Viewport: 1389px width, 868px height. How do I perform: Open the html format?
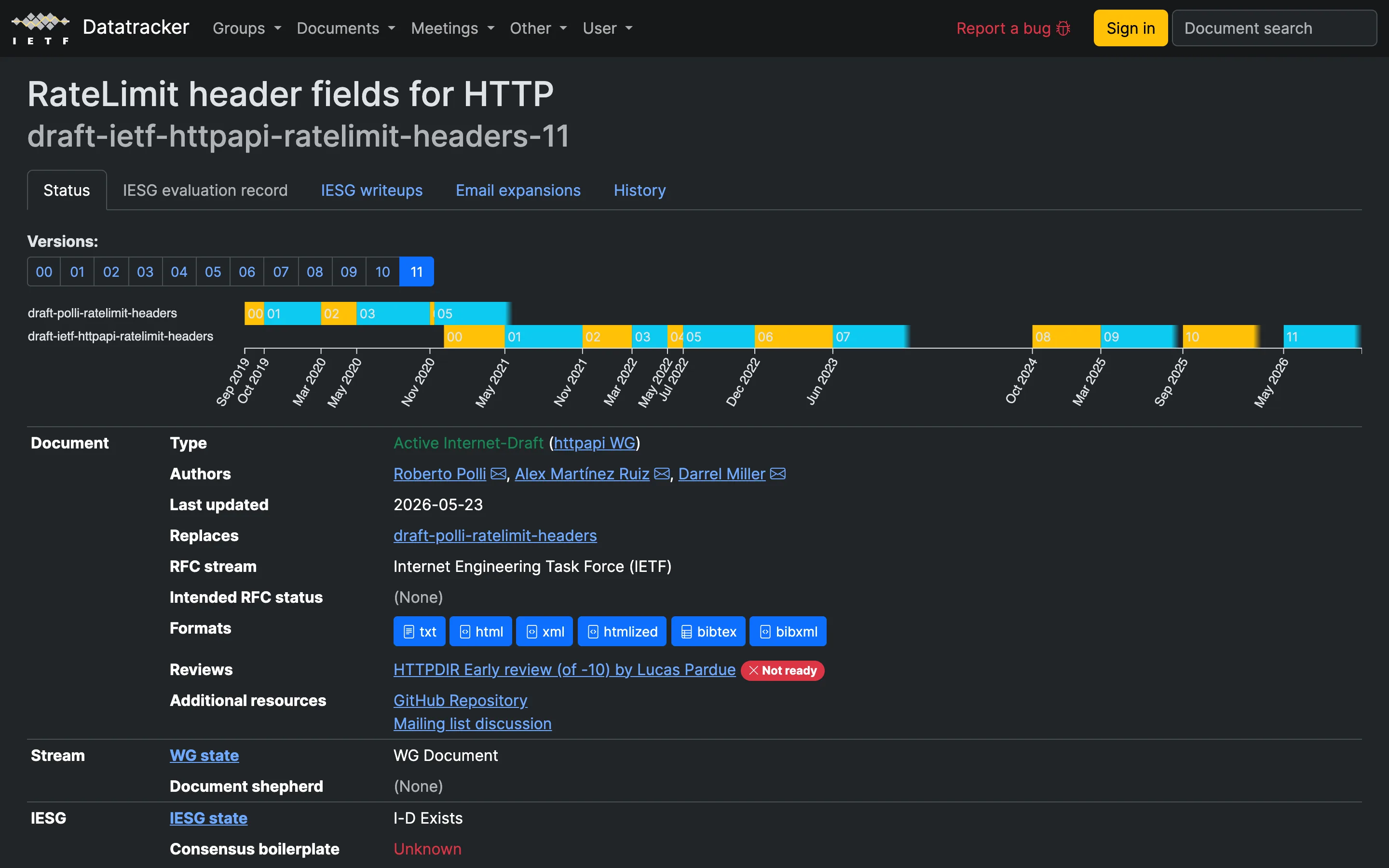[481, 632]
